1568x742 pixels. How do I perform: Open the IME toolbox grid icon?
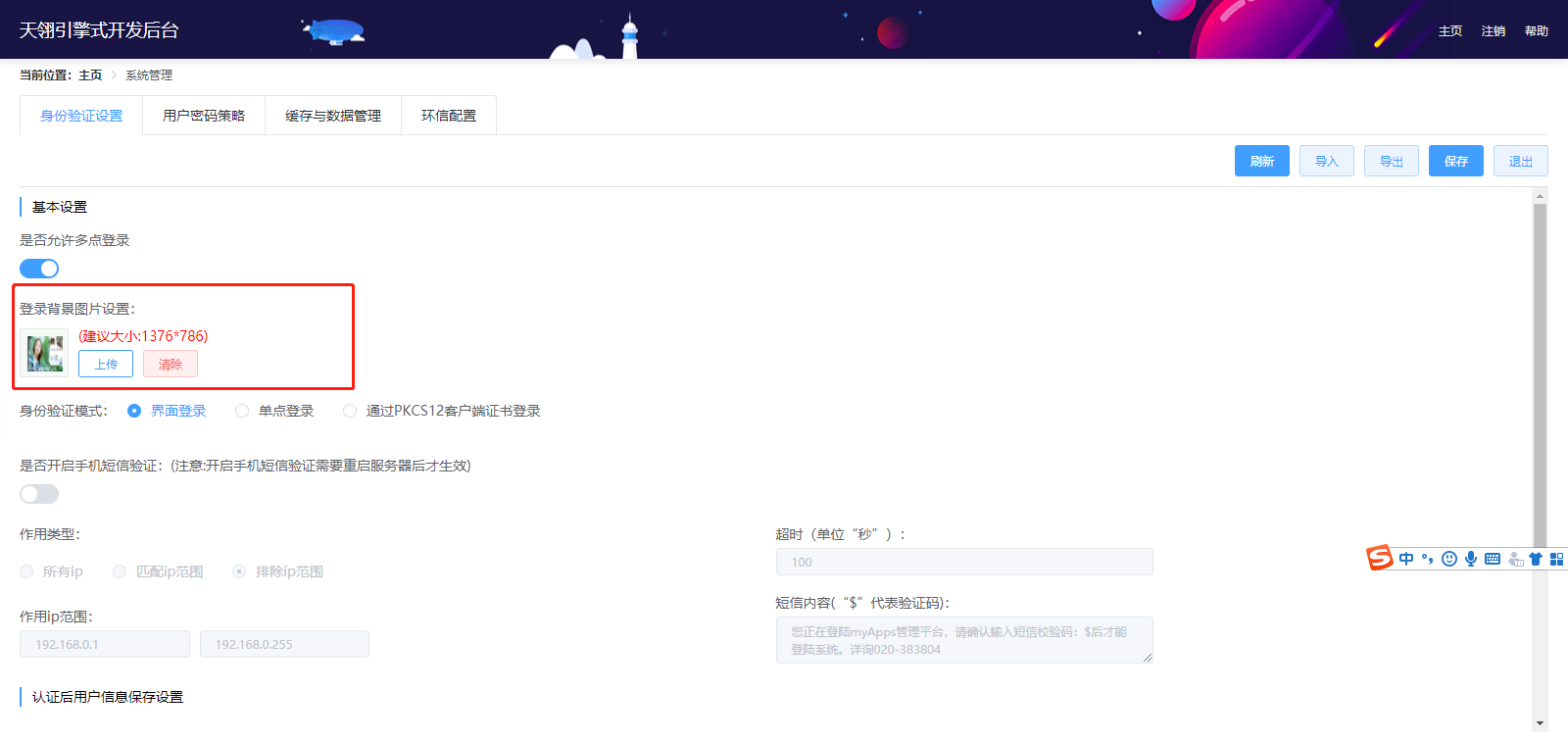(1556, 559)
